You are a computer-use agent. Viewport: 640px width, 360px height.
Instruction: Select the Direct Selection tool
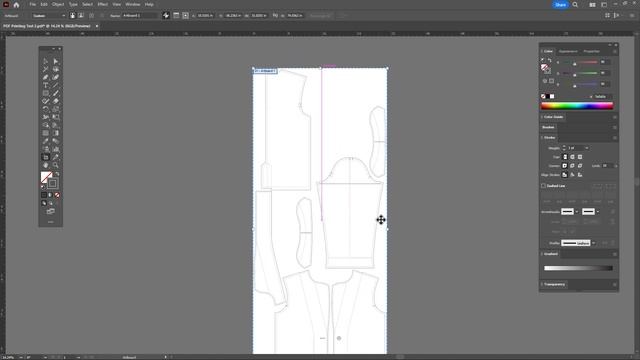[x=56, y=62]
